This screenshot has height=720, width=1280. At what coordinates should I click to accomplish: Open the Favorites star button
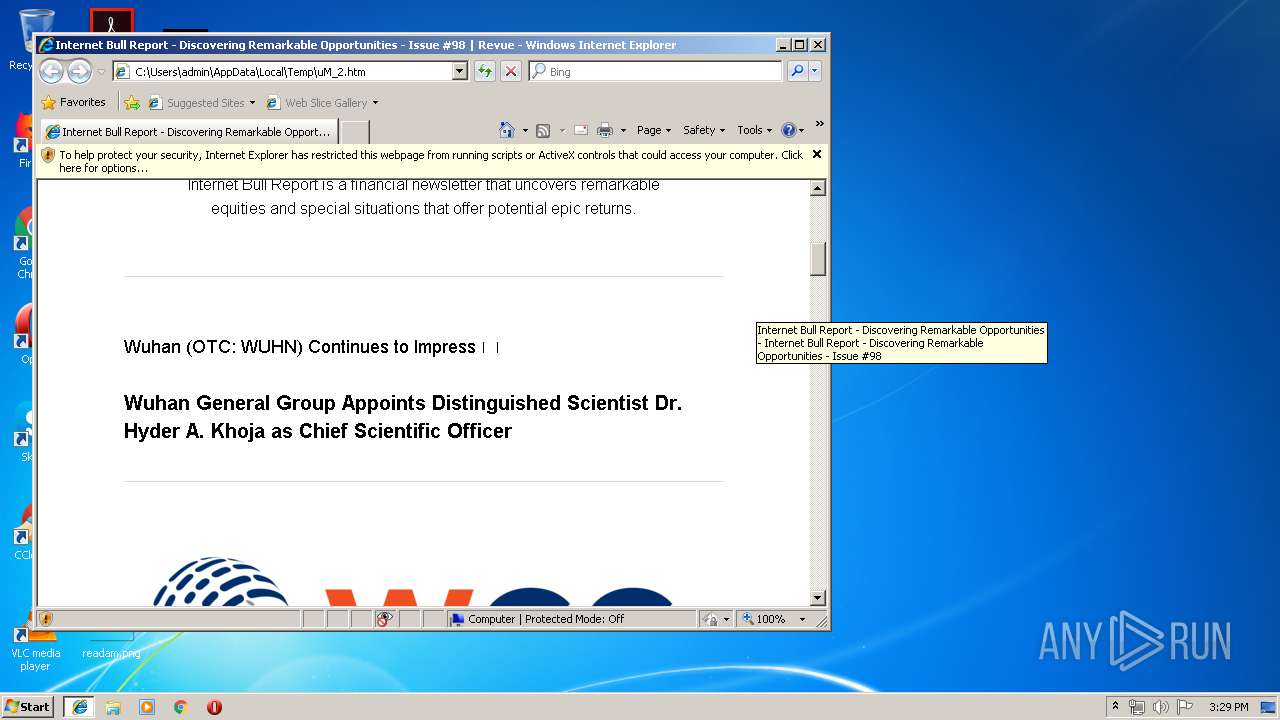(73, 102)
